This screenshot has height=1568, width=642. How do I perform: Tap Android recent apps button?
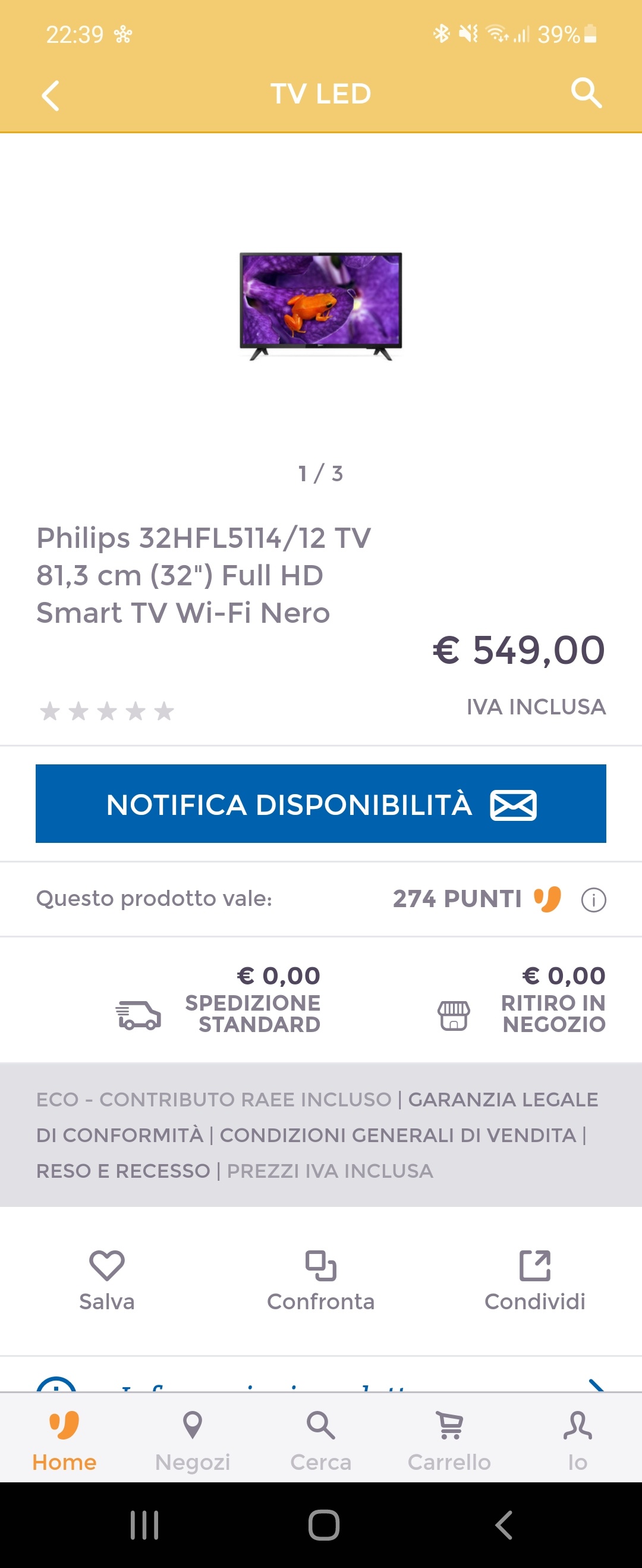(x=144, y=1525)
